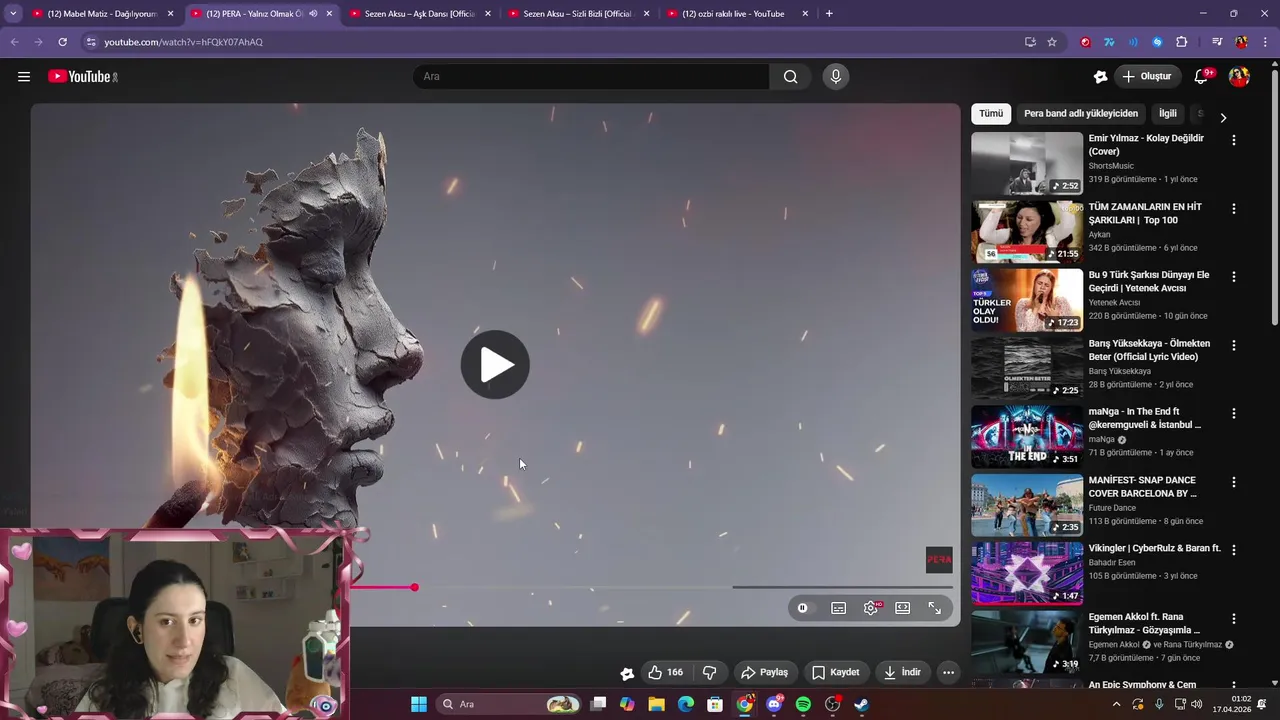Screen dimensions: 1280x720
Task: Switch to Mabel Matiz - Dağılıyorum tab
Action: (x=102, y=14)
